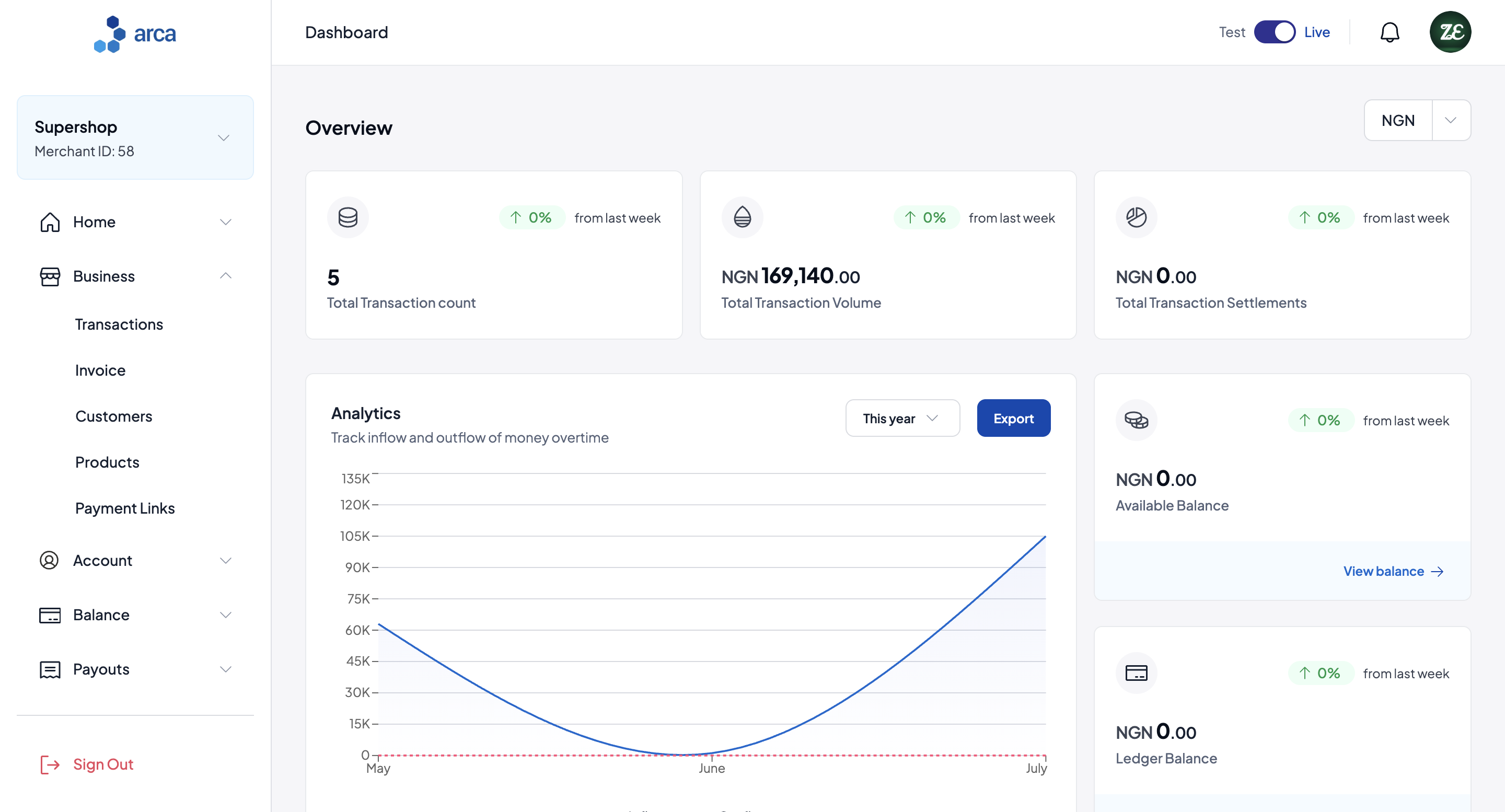This screenshot has height=812, width=1505.
Task: Click the Available Balance coins icon
Action: coord(1136,420)
